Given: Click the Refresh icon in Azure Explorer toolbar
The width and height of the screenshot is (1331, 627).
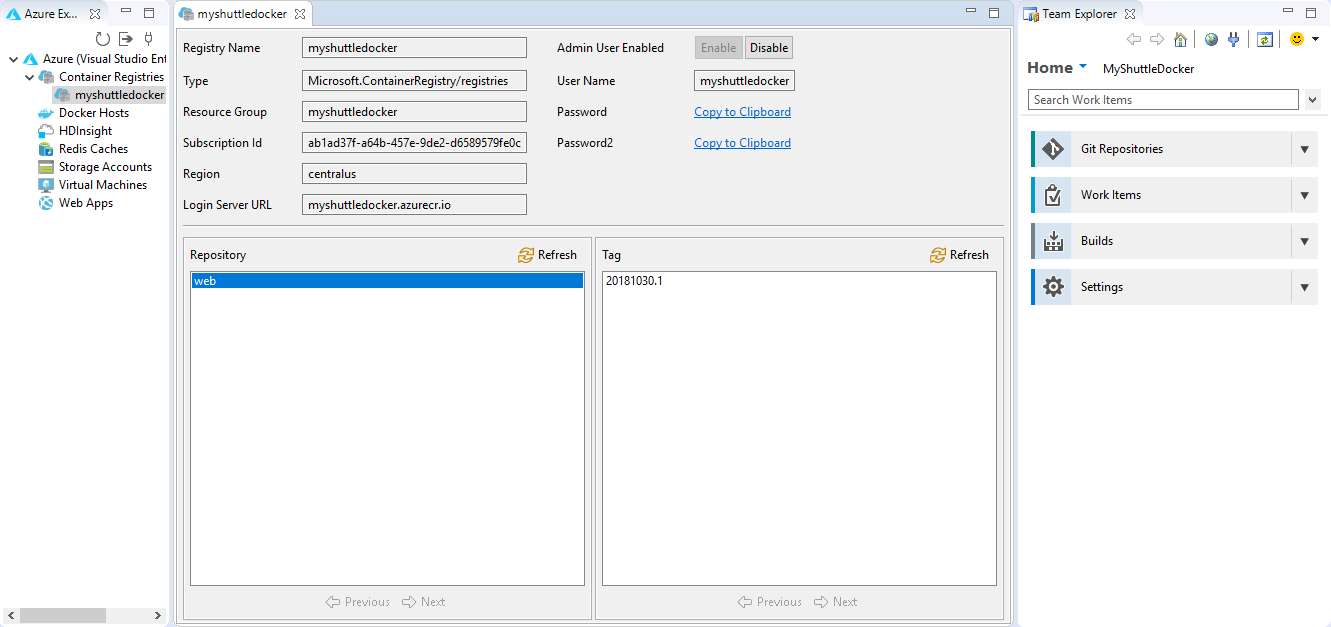Looking at the screenshot, I should (103, 39).
